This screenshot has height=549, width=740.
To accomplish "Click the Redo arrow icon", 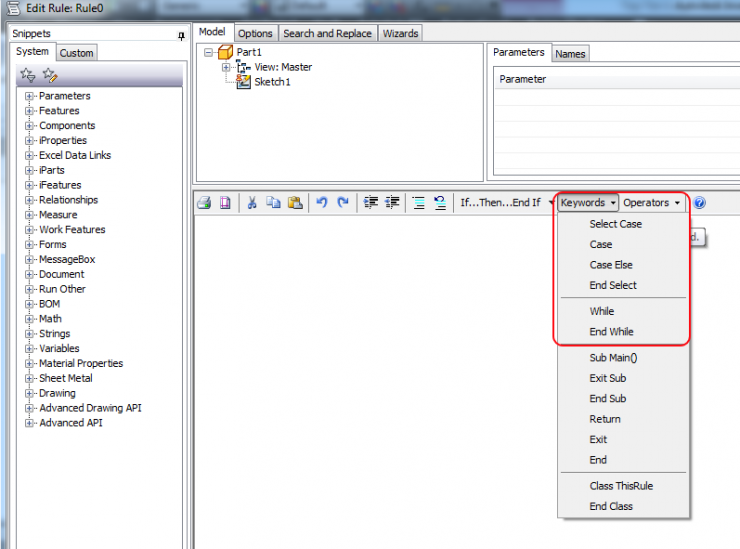I will [343, 203].
